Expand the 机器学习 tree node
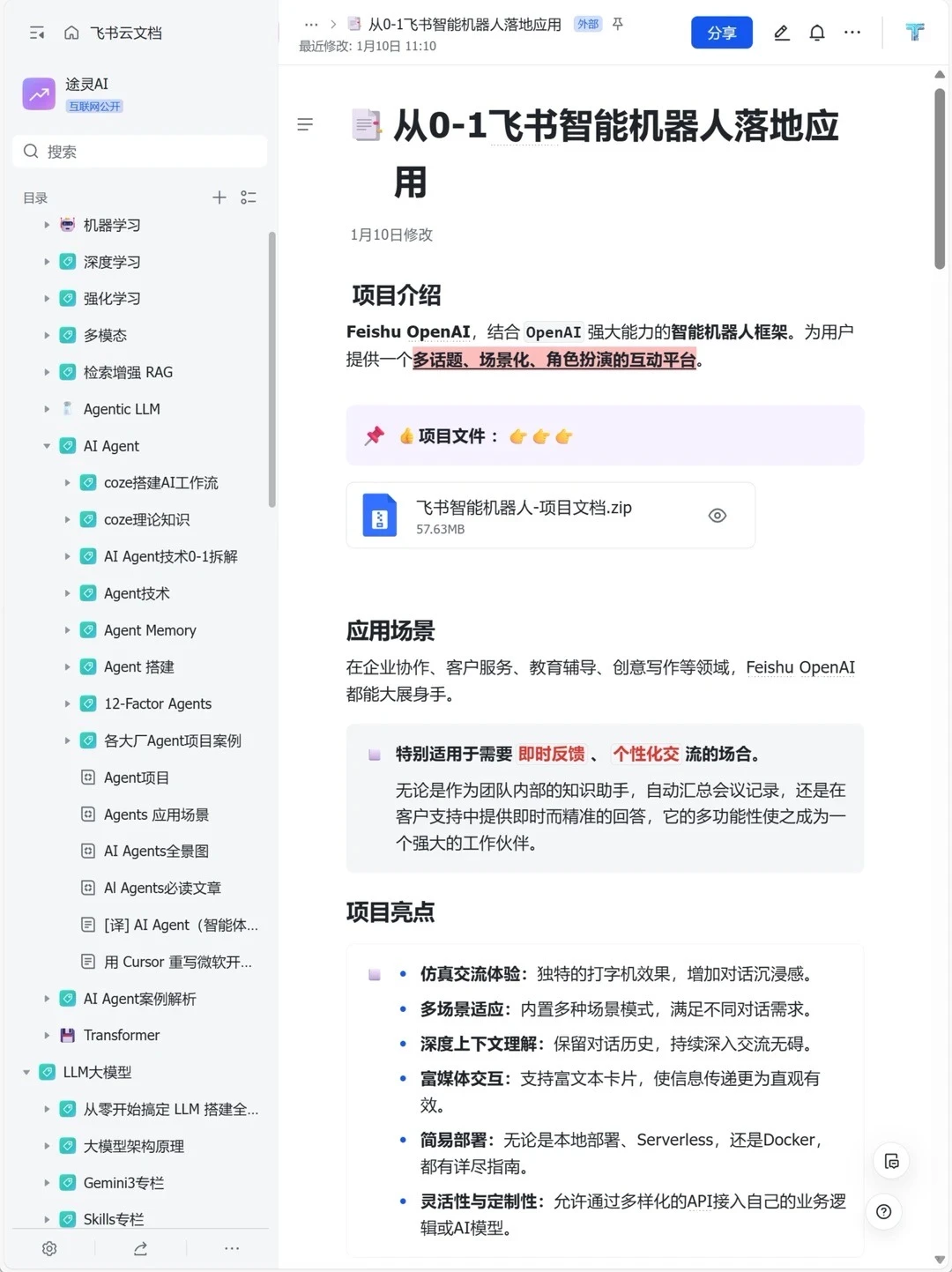The width and height of the screenshot is (952, 1272). click(47, 225)
